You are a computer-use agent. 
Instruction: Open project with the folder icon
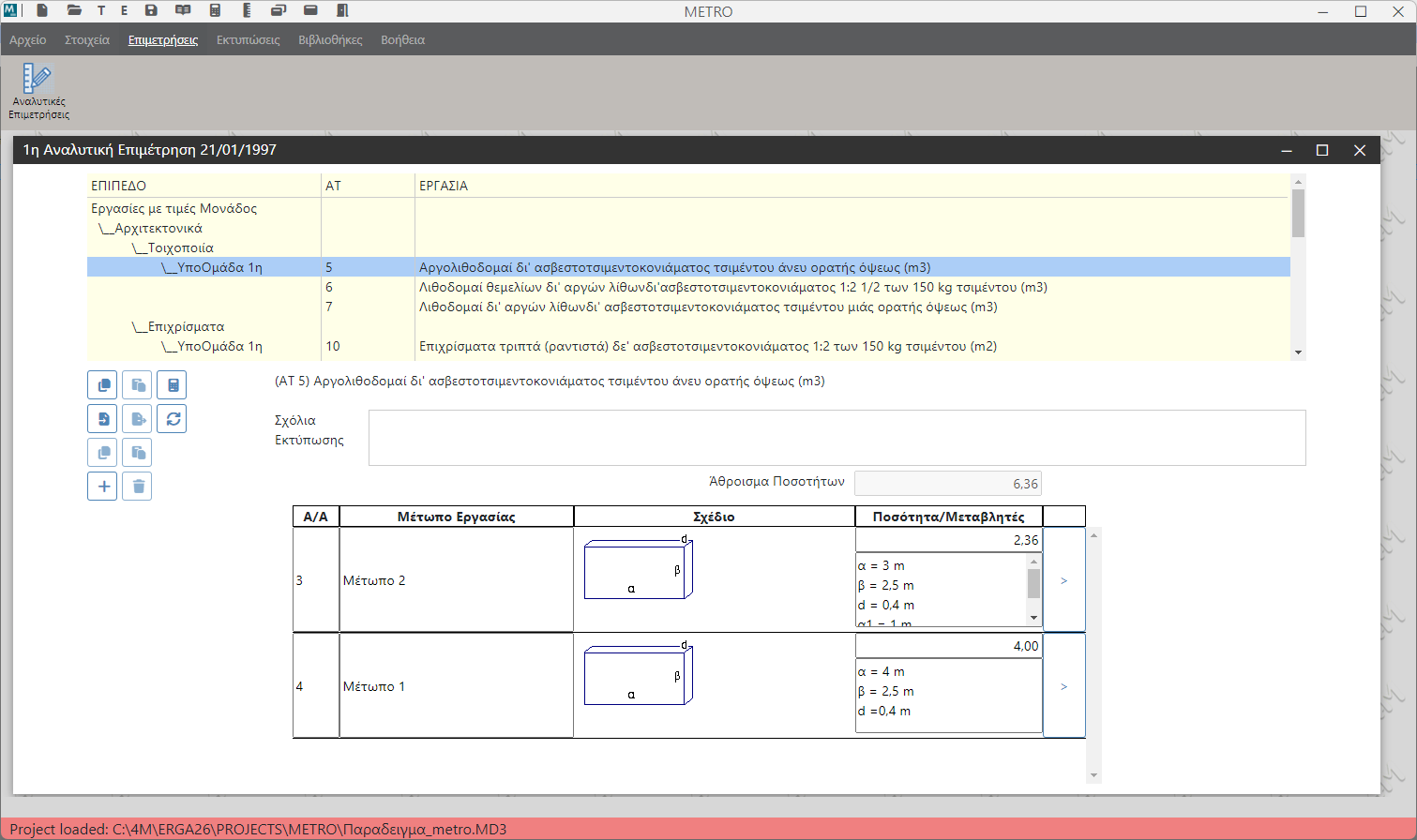[x=74, y=11]
